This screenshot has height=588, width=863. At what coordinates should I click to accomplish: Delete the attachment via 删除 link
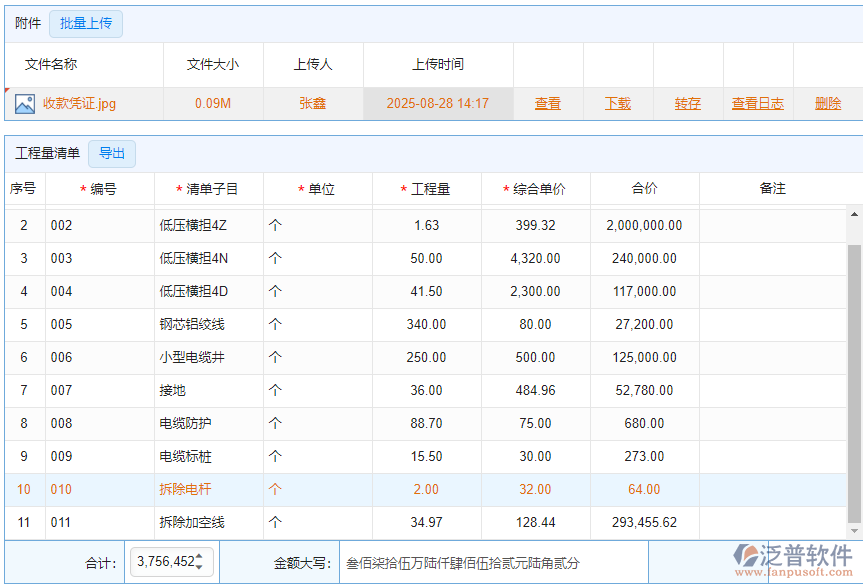[831, 103]
